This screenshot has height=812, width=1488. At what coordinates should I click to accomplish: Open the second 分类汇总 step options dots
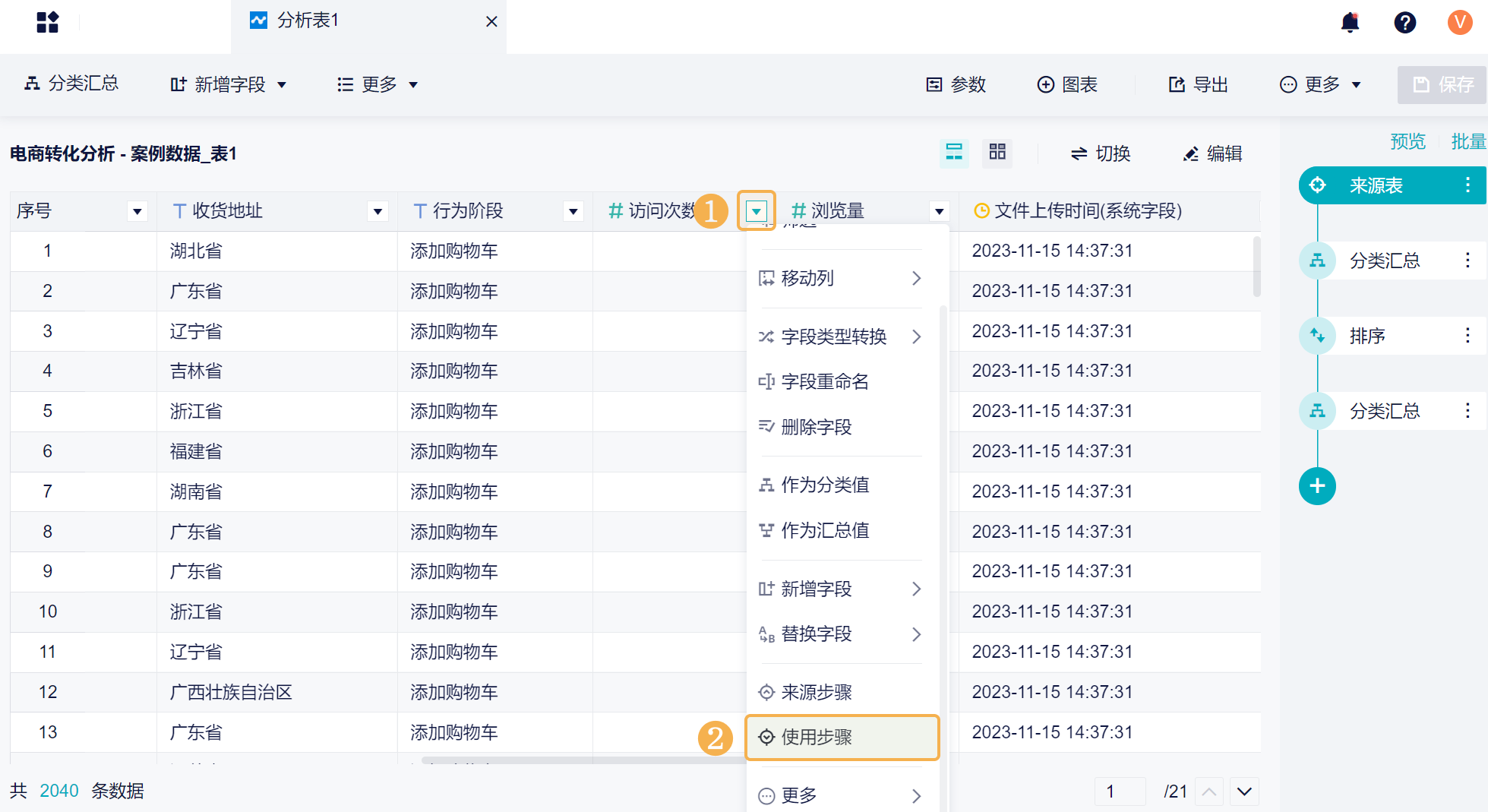click(1467, 410)
